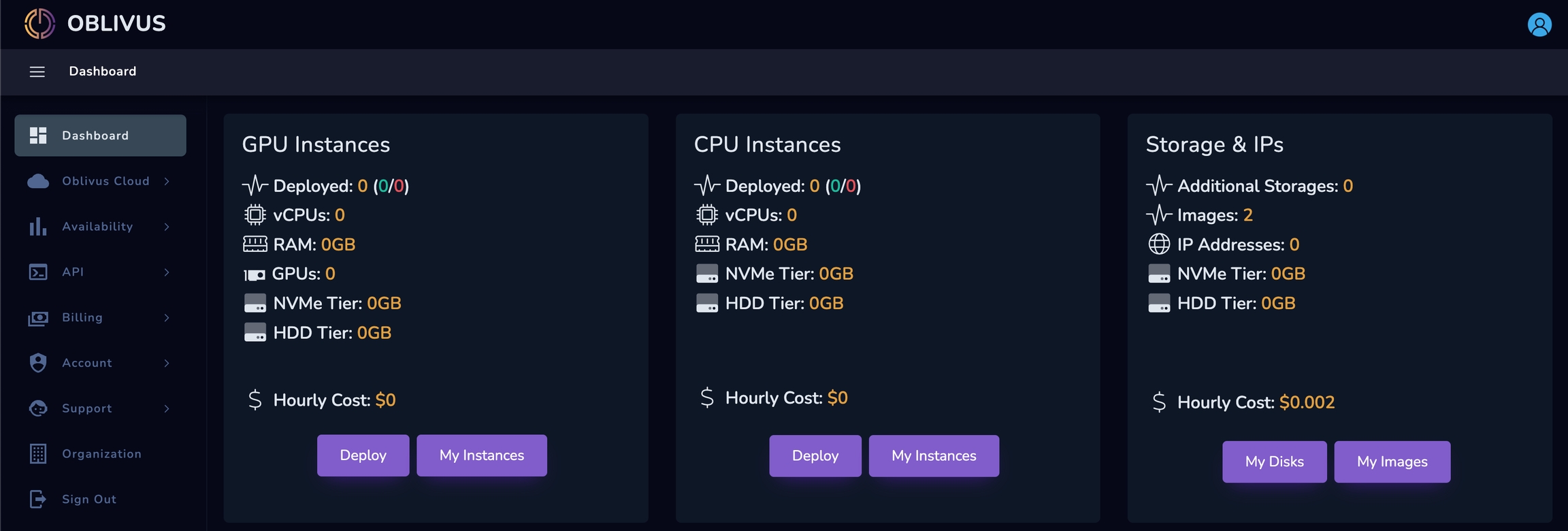
Task: Click the Oblivus Cloud cloud icon
Action: click(x=38, y=181)
